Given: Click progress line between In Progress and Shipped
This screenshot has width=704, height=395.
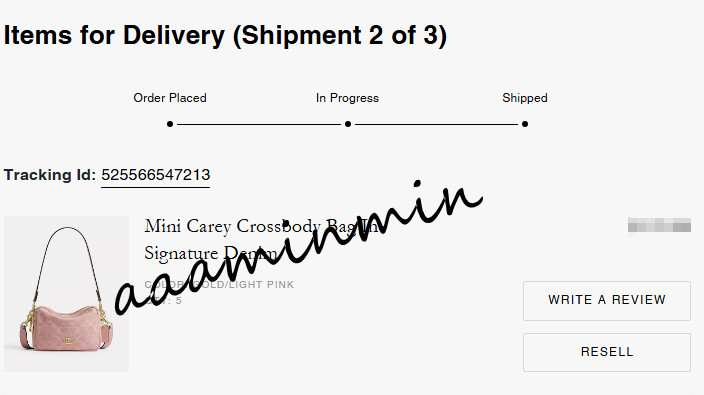Looking at the screenshot, I should click(x=436, y=124).
